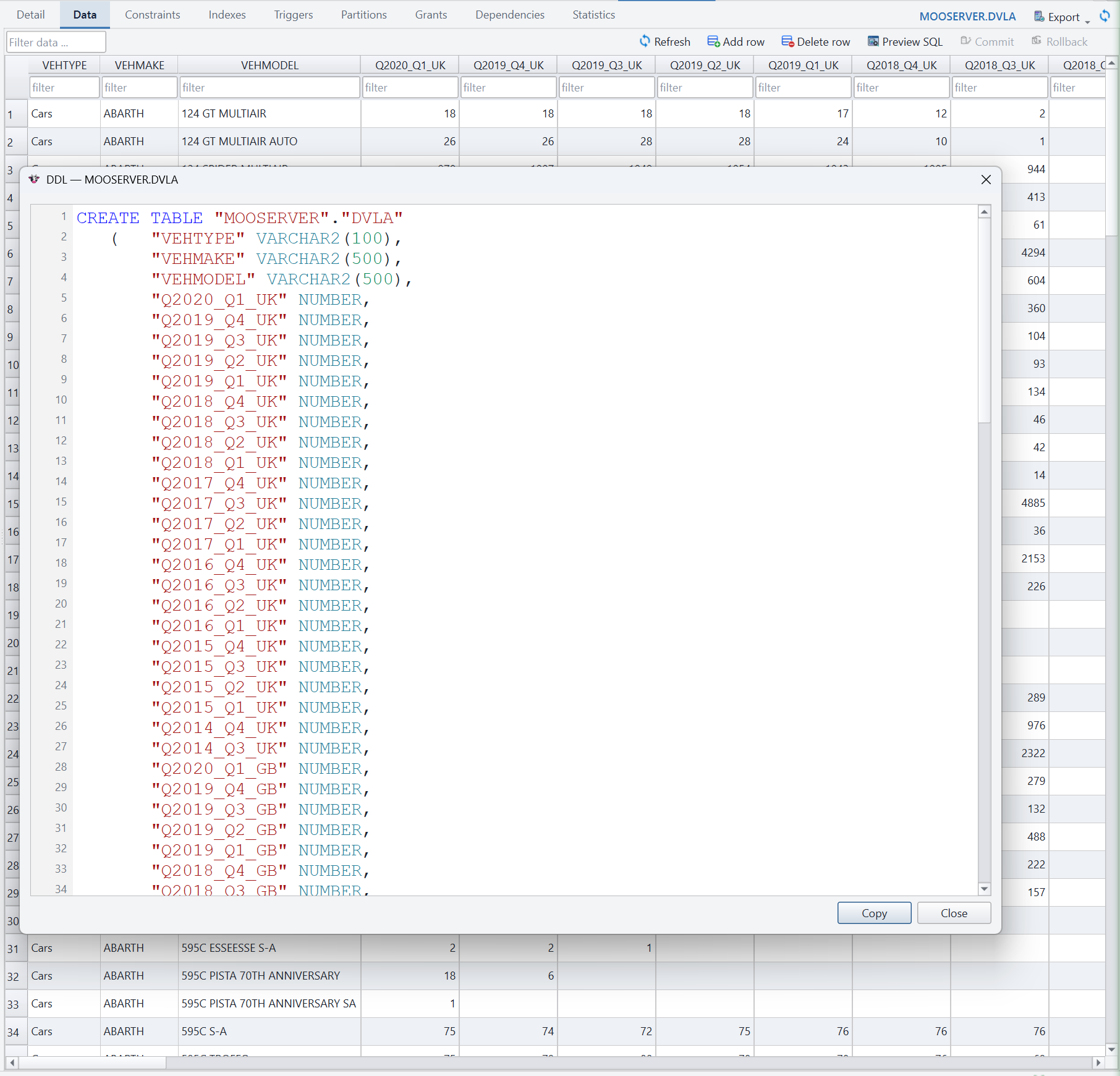Click the Delete row icon
Screen dimensions: 1120x1076
tap(787, 41)
